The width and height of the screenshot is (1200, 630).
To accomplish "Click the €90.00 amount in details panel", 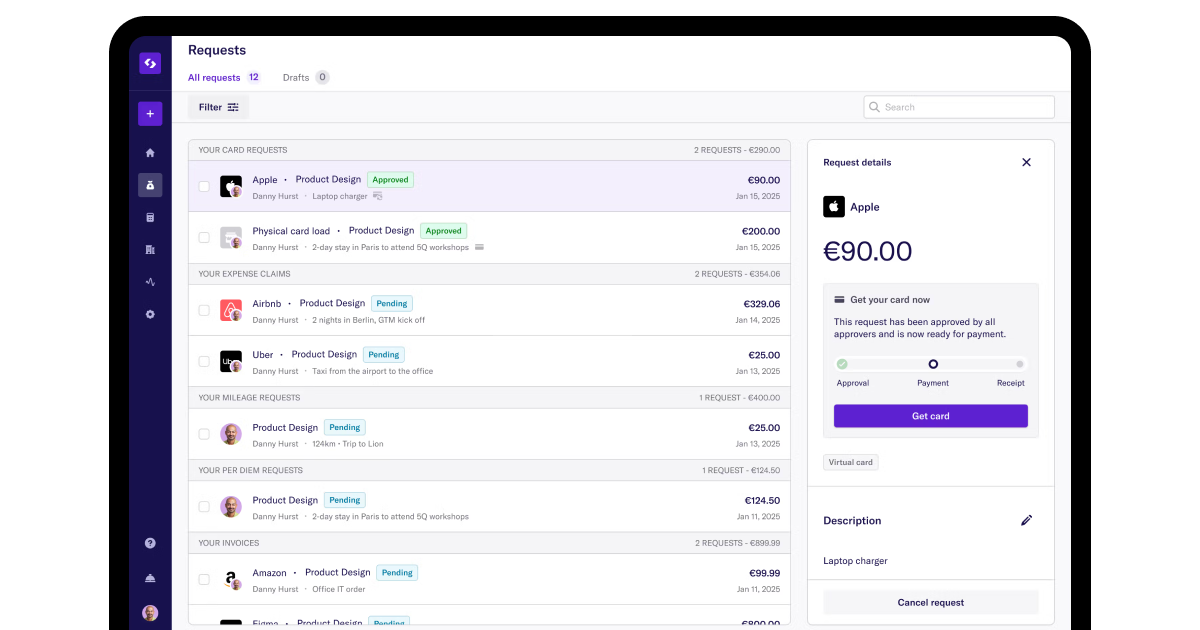I will click(868, 251).
